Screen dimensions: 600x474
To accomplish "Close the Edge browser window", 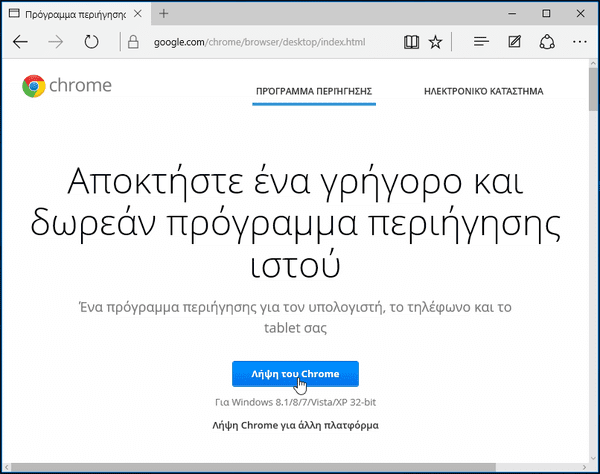I will (580, 14).
